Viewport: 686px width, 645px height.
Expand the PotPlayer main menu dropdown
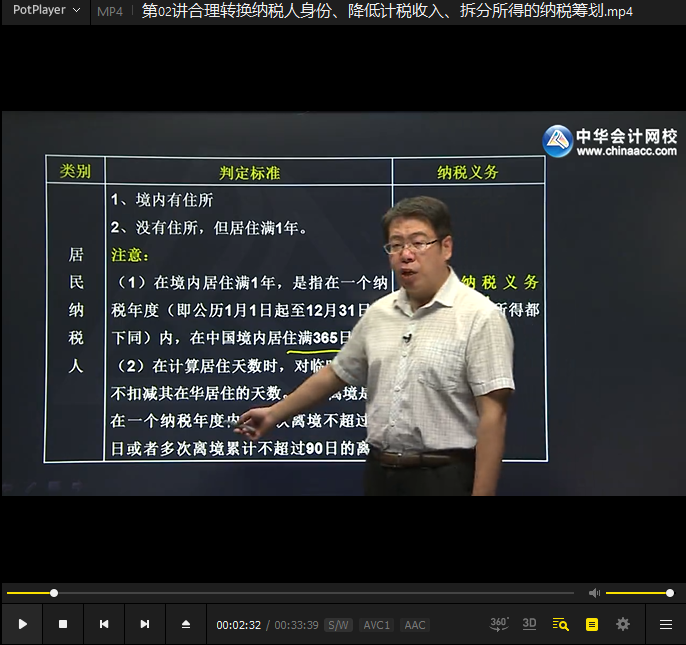click(x=46, y=10)
